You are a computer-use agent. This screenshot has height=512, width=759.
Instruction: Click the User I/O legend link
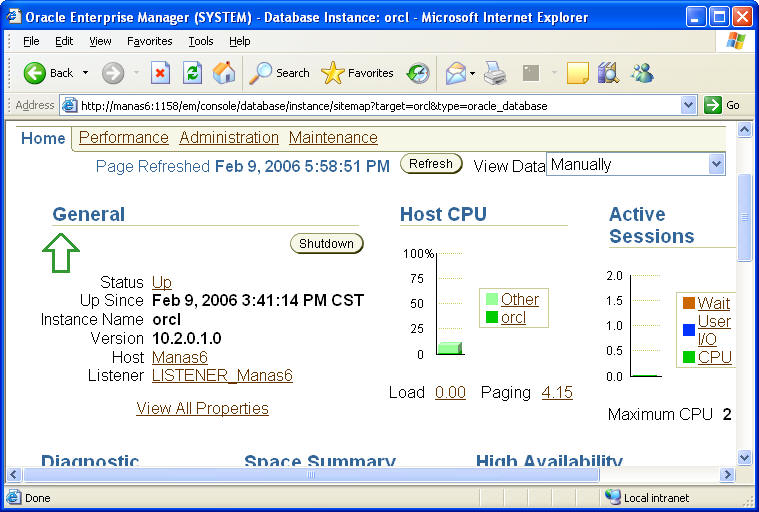[714, 330]
